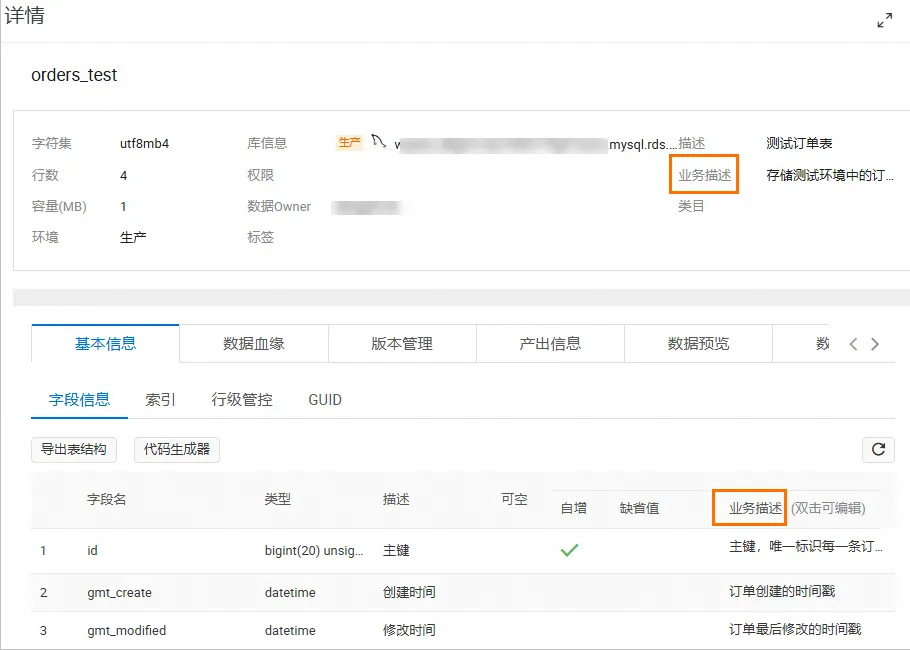
Task: Select the gmt_create field name cell
Action: click(120, 593)
